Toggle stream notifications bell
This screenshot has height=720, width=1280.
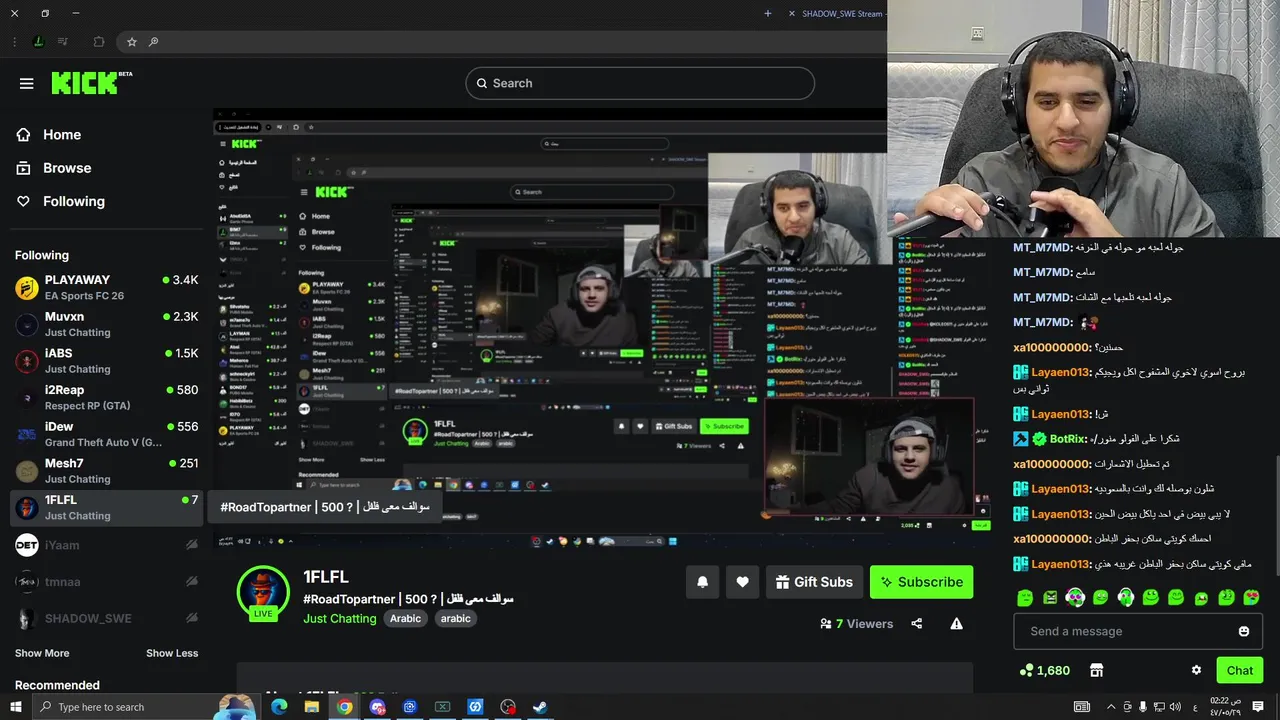tap(702, 582)
